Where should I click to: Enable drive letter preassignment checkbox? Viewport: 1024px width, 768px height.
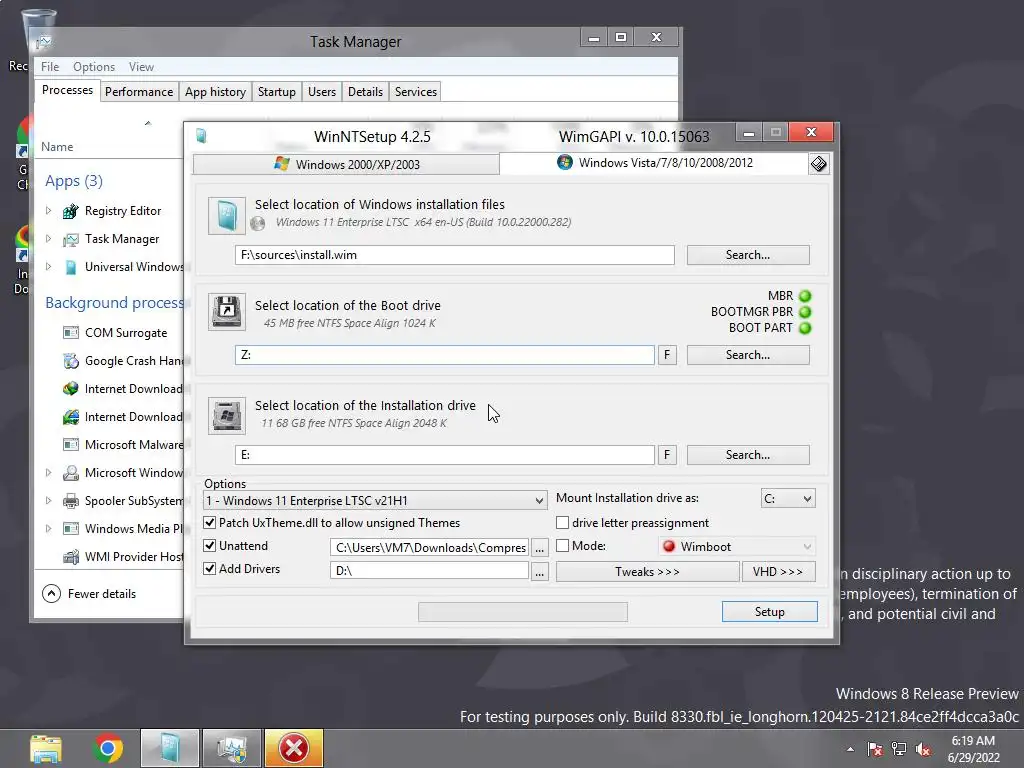[x=562, y=523]
